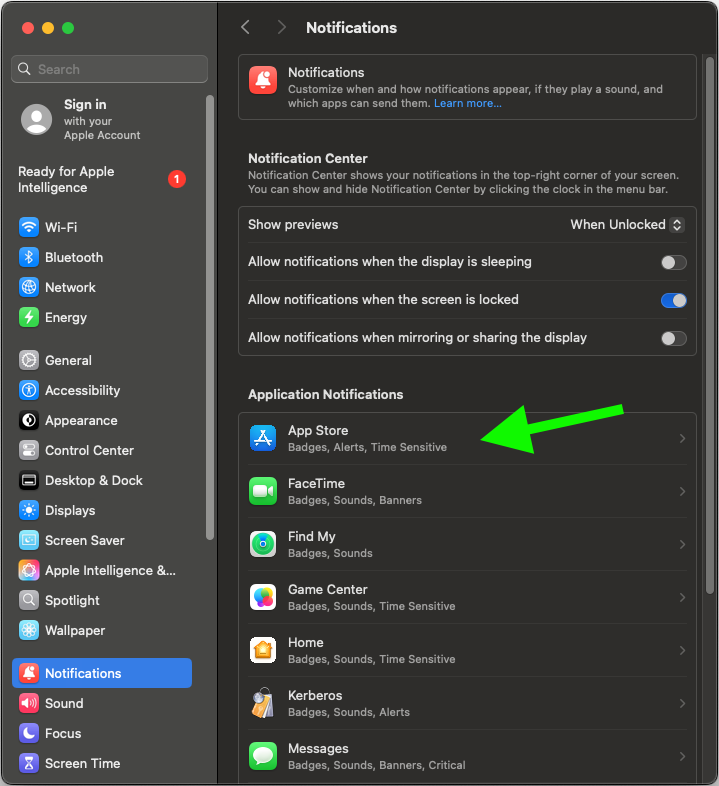Click the Home app icon
Image resolution: width=719 pixels, height=786 pixels.
pos(263,650)
